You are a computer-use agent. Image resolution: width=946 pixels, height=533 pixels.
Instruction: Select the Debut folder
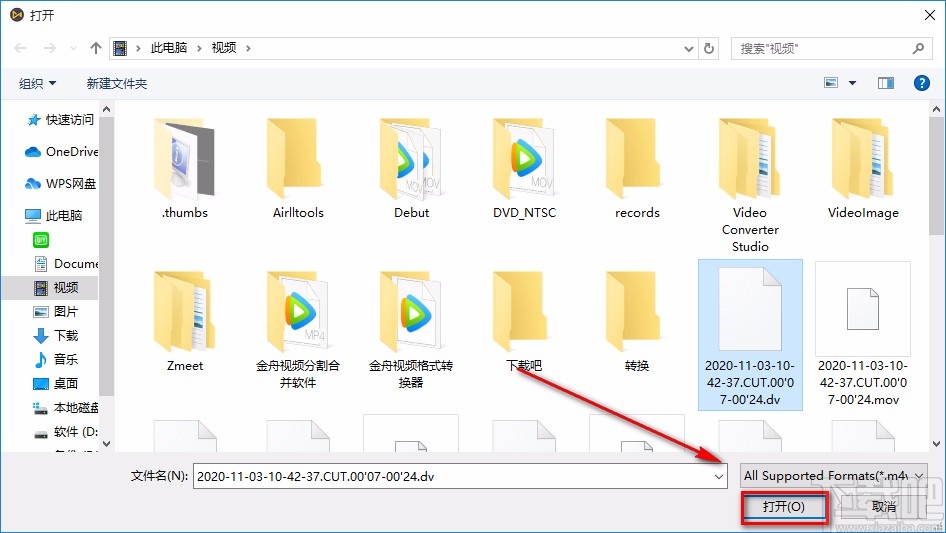pyautogui.click(x=411, y=169)
